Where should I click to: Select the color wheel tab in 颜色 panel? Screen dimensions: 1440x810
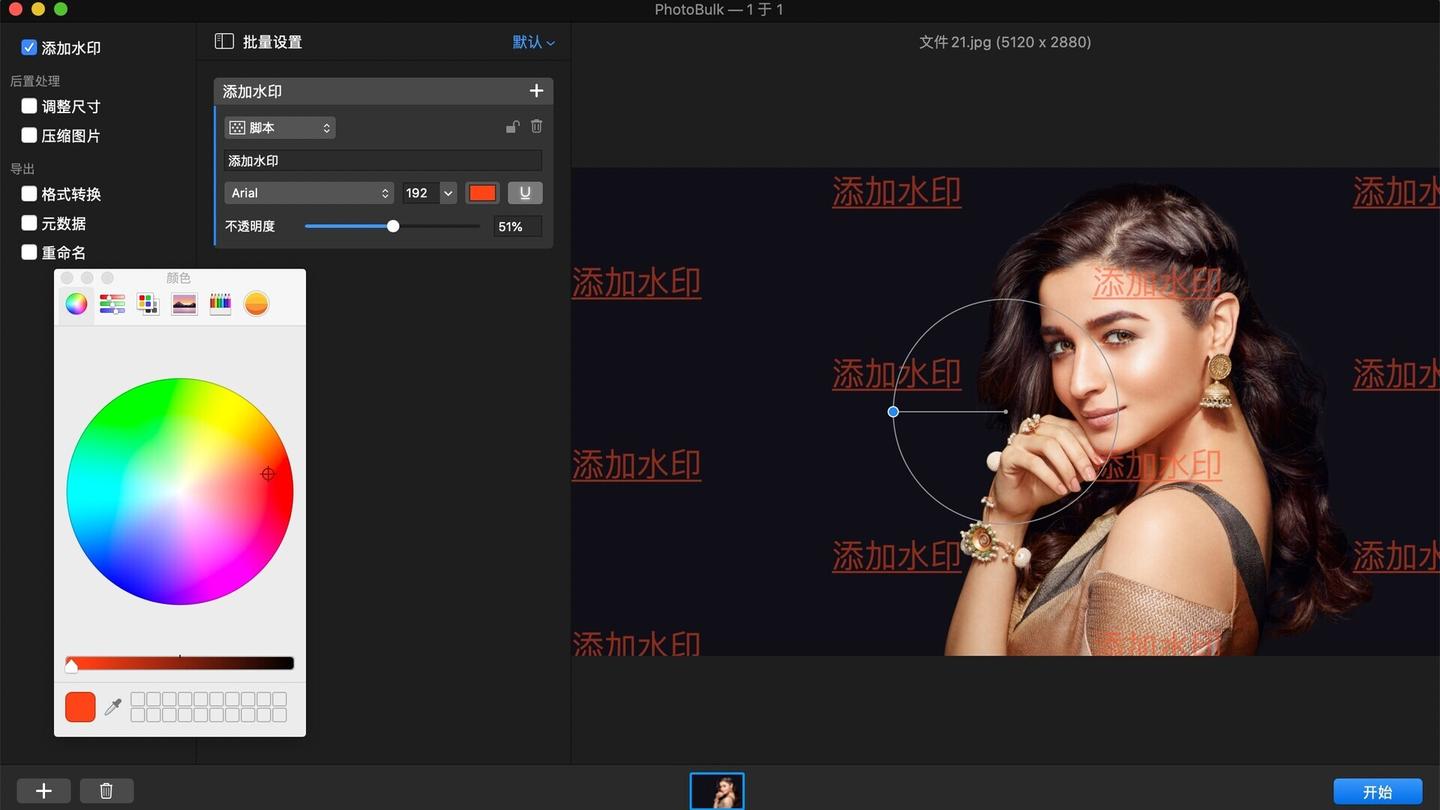[77, 304]
